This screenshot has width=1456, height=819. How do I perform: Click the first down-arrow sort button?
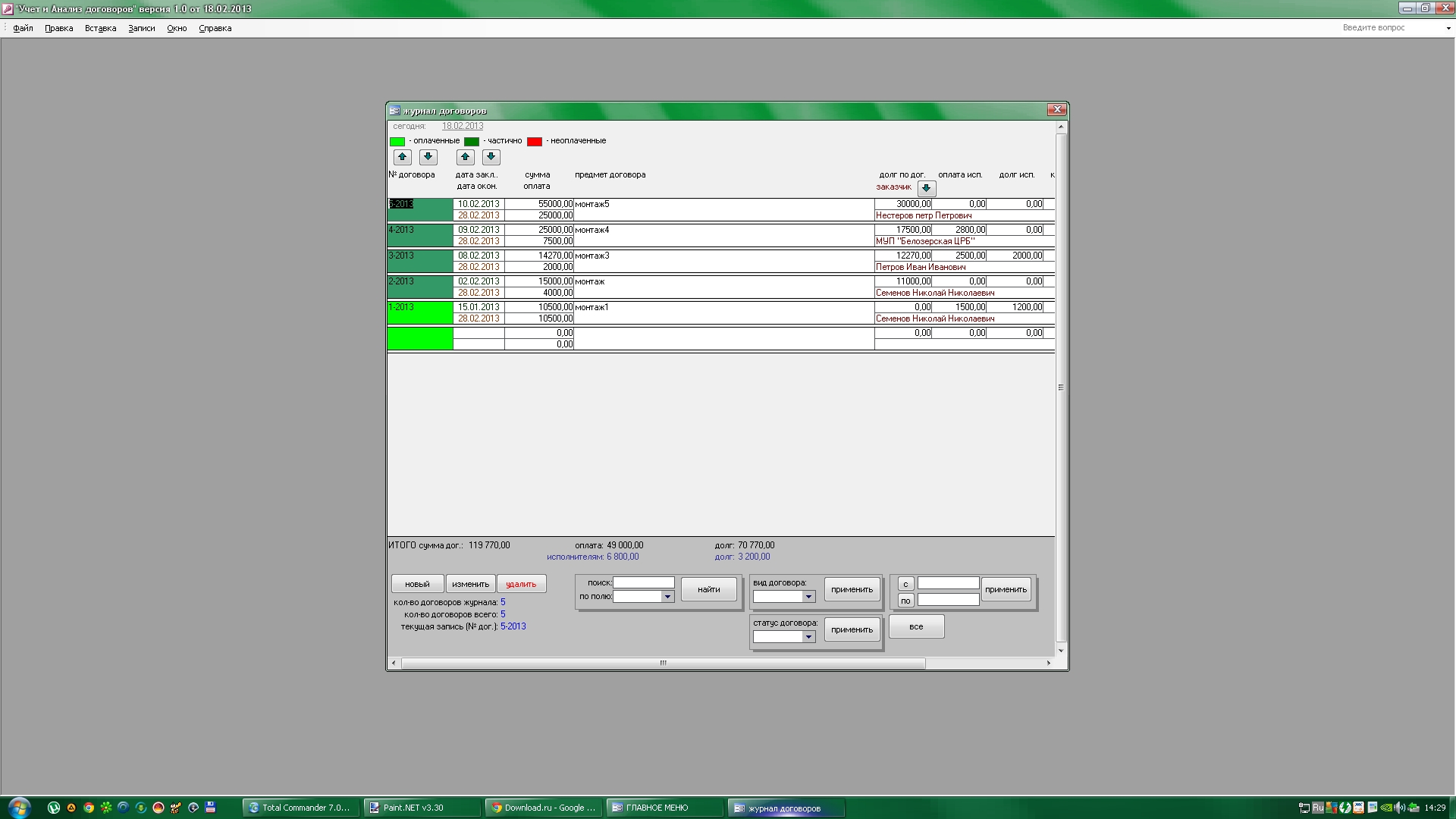click(x=428, y=157)
